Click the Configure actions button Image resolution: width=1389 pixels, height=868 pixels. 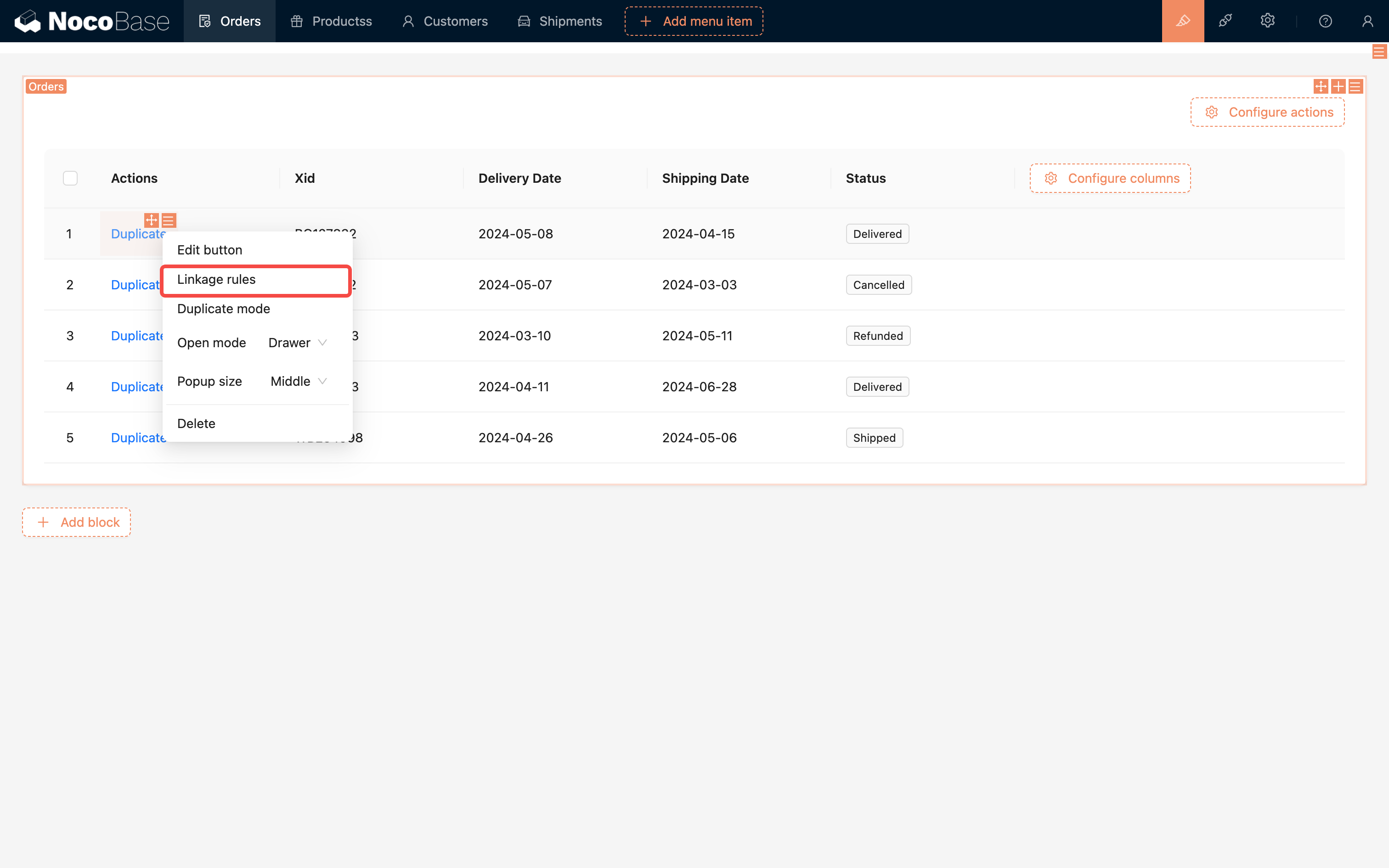[1267, 112]
